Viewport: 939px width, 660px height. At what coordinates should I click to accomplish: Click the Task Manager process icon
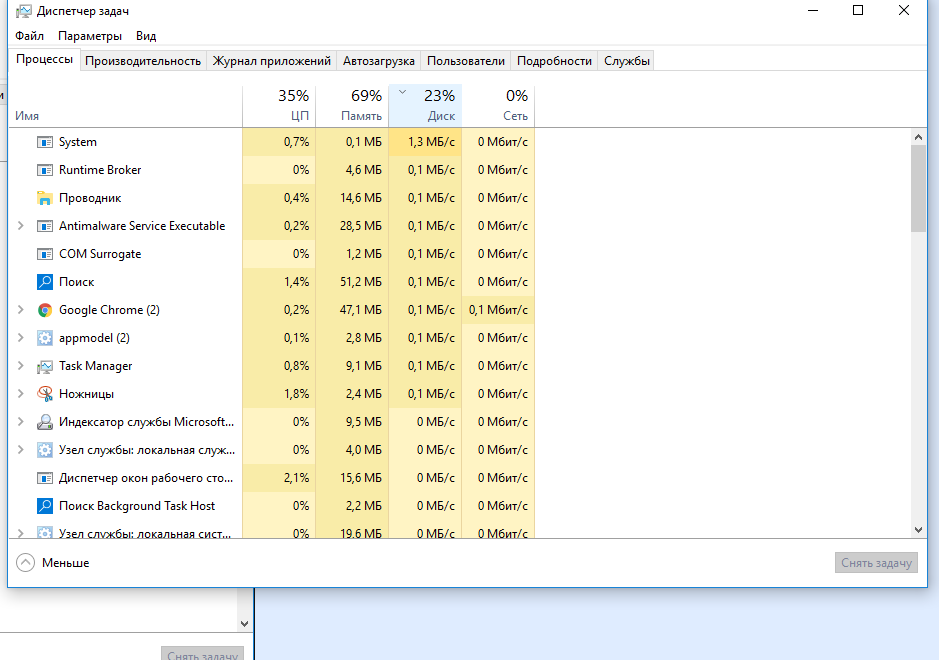[x=45, y=366]
